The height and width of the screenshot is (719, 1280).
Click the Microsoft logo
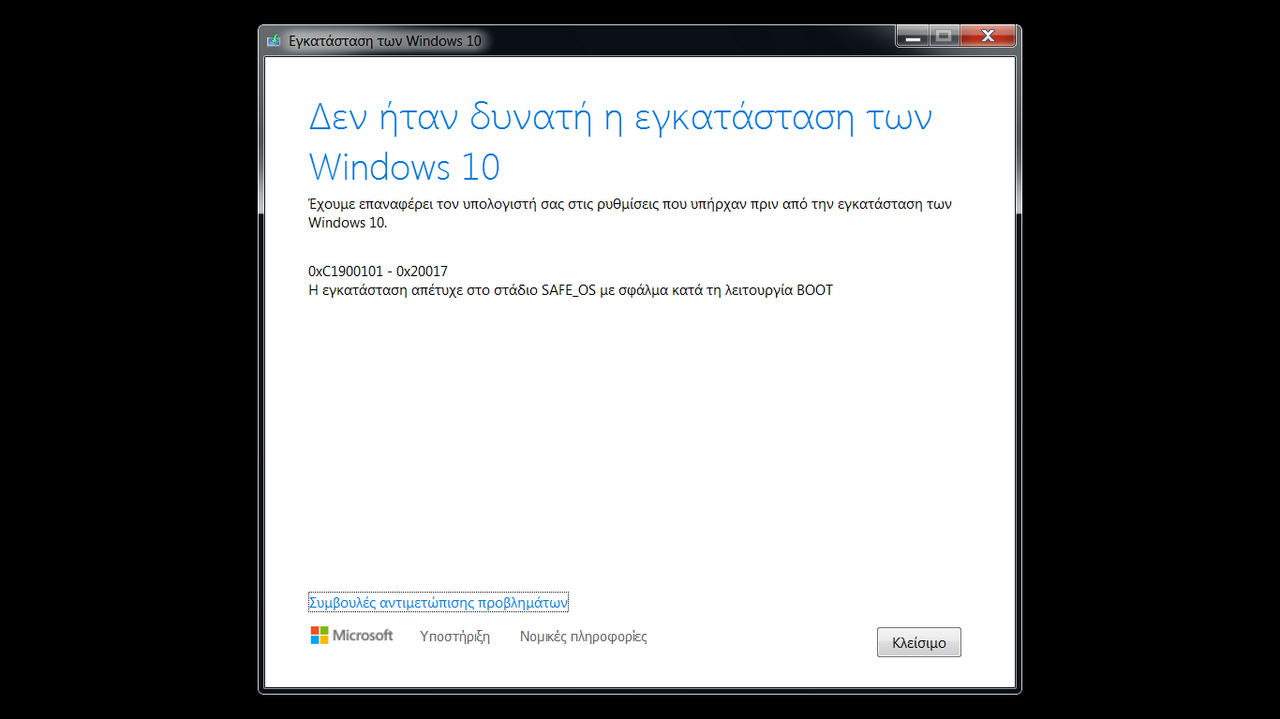pos(351,635)
